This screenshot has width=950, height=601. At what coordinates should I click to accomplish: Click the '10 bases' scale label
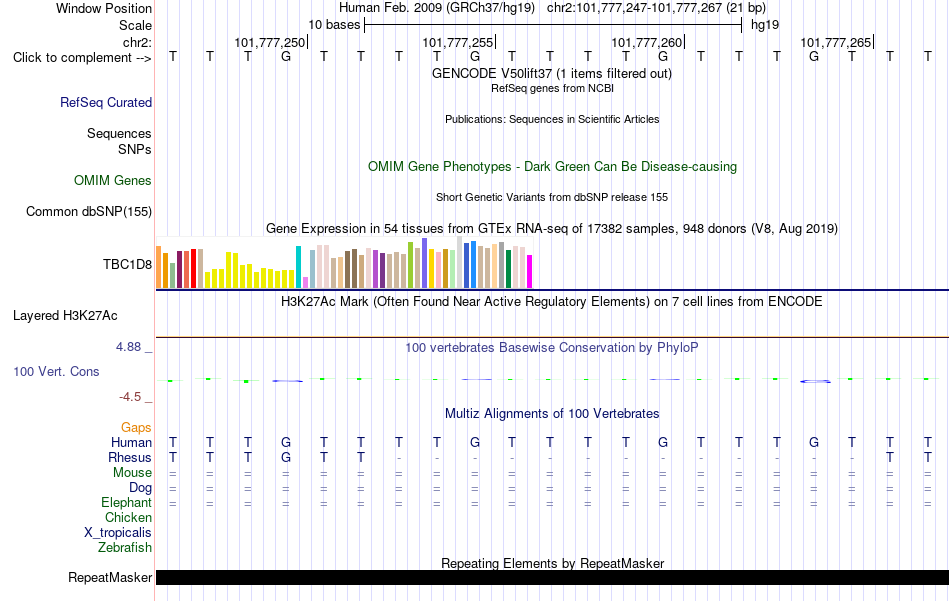click(x=334, y=25)
